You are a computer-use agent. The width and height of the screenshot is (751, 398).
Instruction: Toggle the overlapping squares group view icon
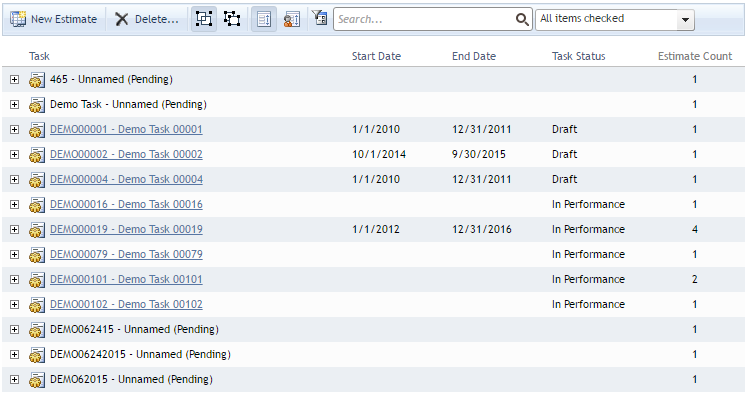tap(204, 19)
